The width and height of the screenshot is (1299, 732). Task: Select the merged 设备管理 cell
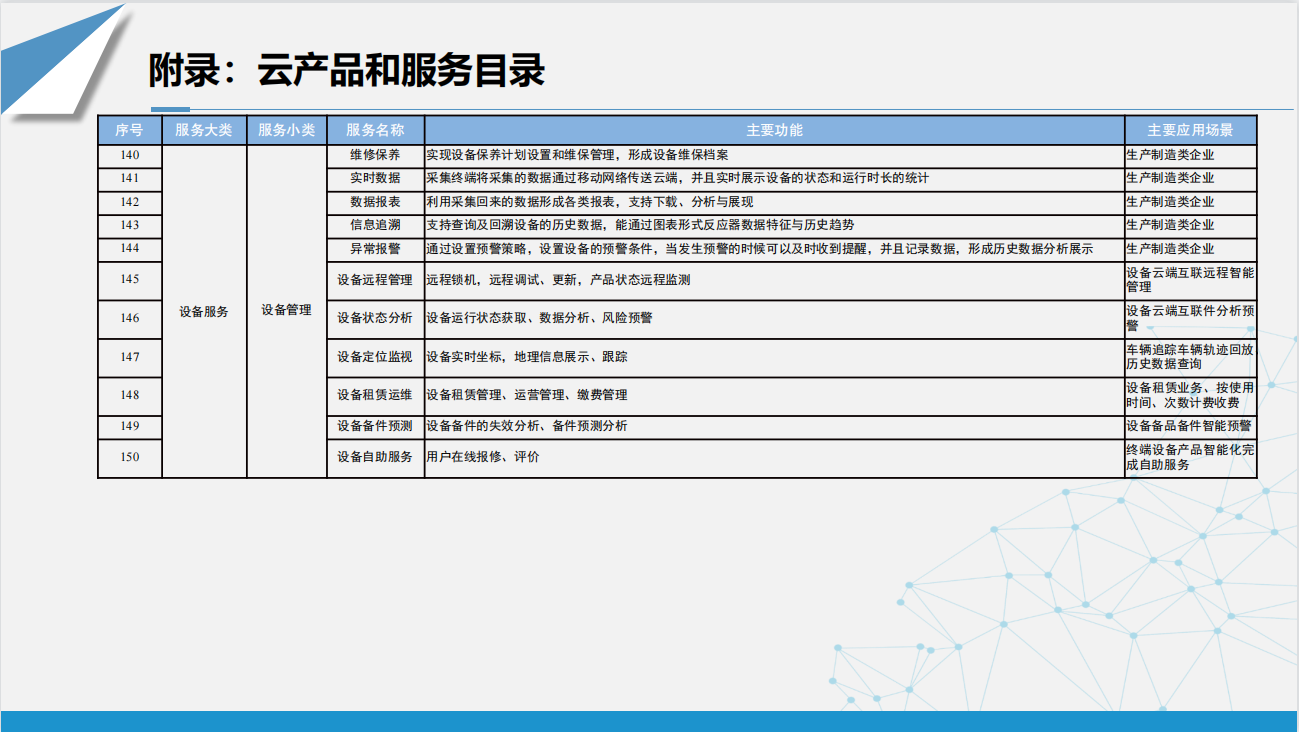pos(286,310)
